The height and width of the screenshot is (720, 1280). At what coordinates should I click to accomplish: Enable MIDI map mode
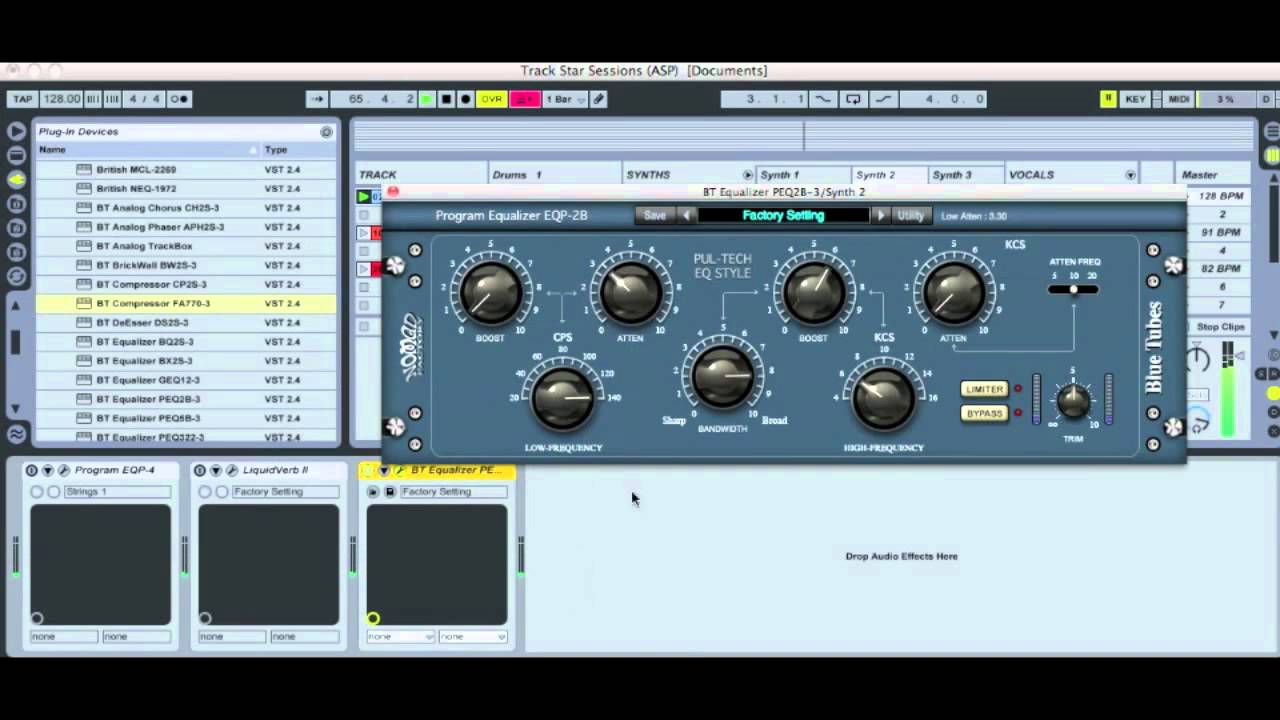click(x=1178, y=99)
